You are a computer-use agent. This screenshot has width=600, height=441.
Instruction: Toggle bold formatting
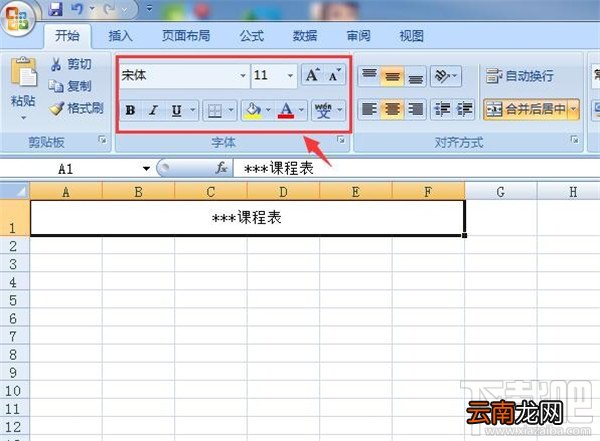[x=130, y=110]
